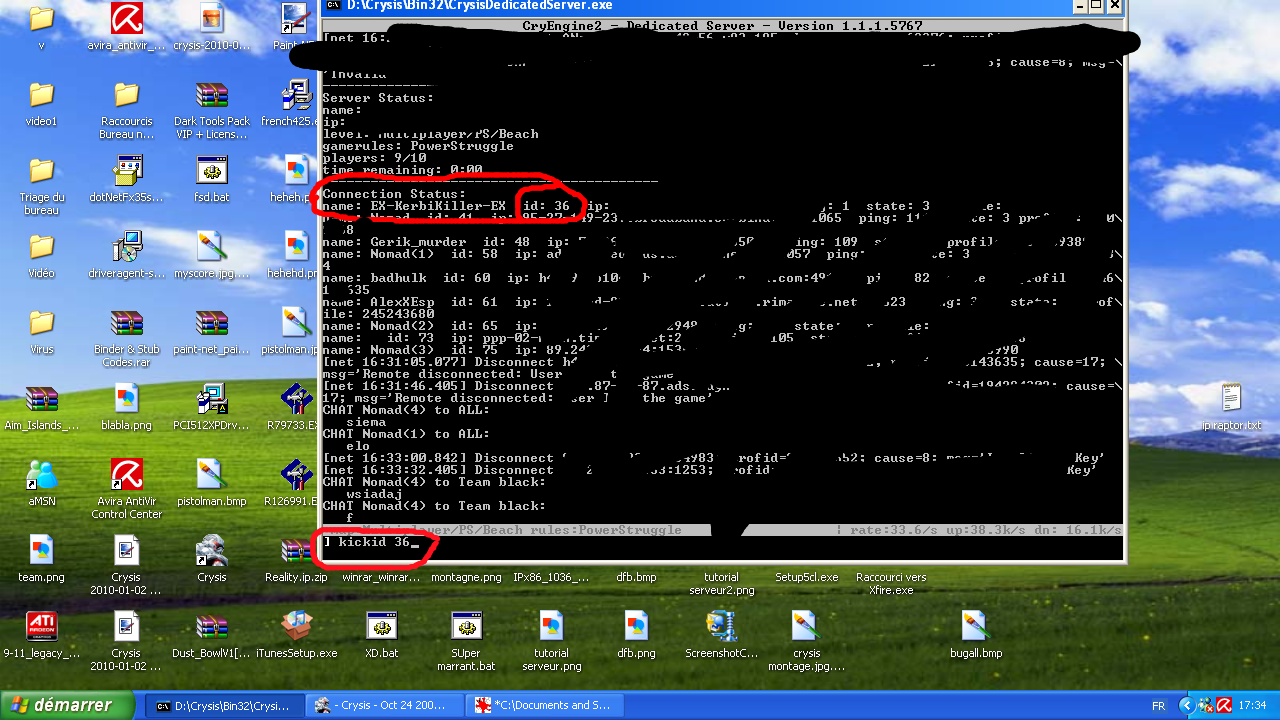This screenshot has width=1280, height=720.
Task: Open 9-11_legacy ATI installer icon
Action: [x=41, y=627]
